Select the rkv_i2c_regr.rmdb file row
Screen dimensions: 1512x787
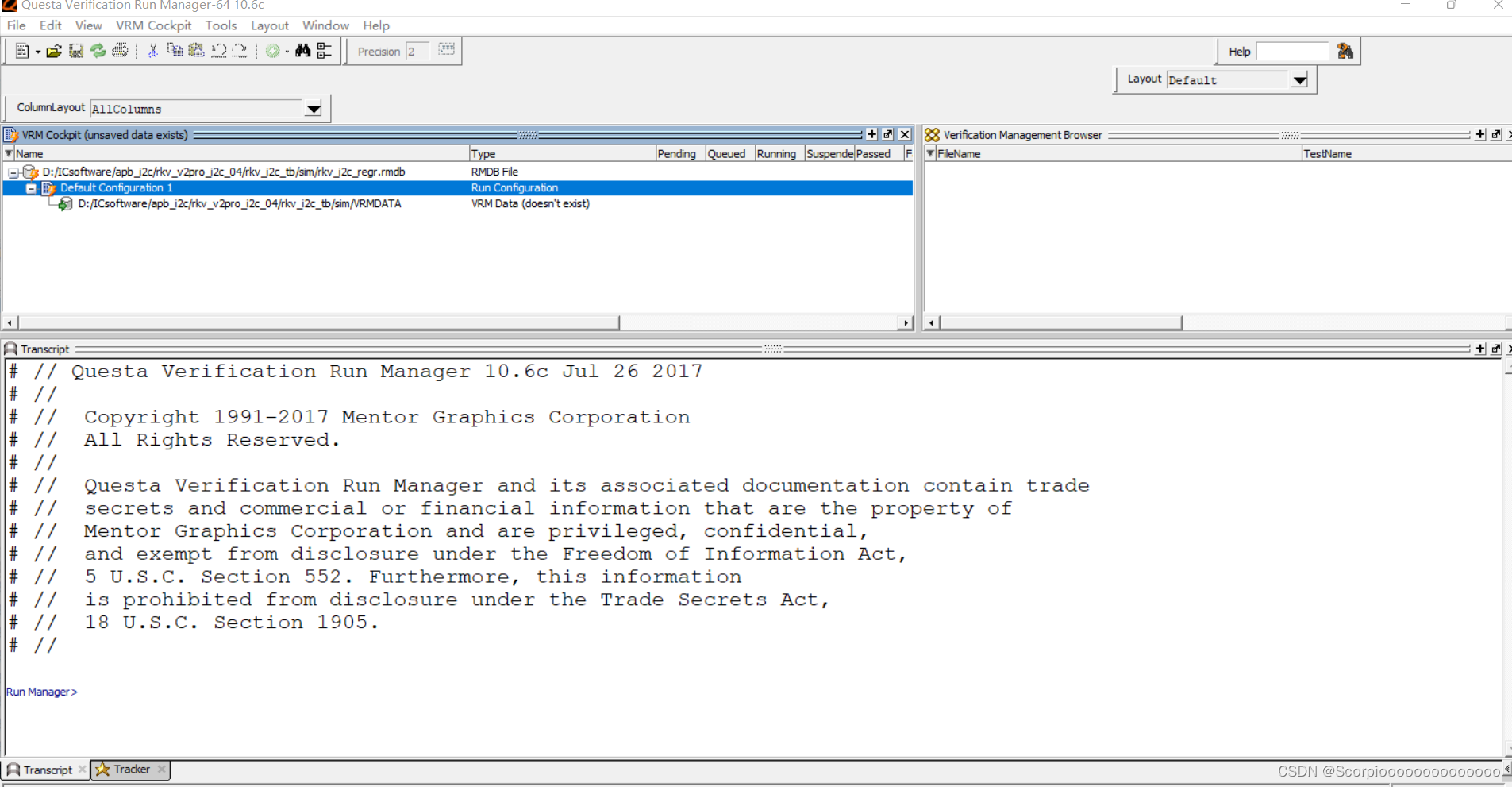pos(457,172)
